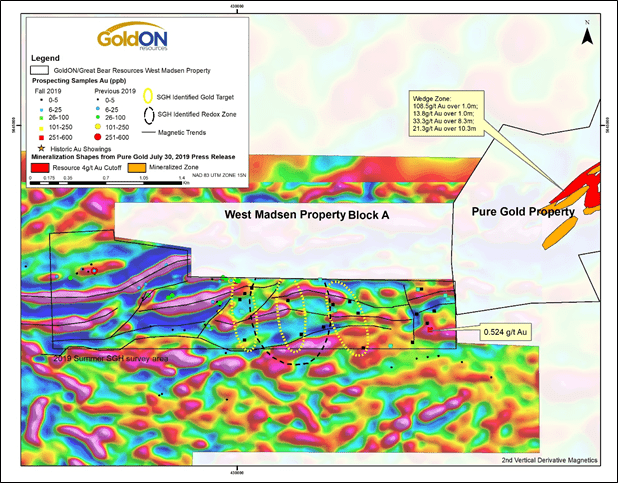Image resolution: width=618 pixels, height=483 pixels.
Task: Click 'Resource 4g/t Au Cutoff' legend text
Action: coord(87,168)
